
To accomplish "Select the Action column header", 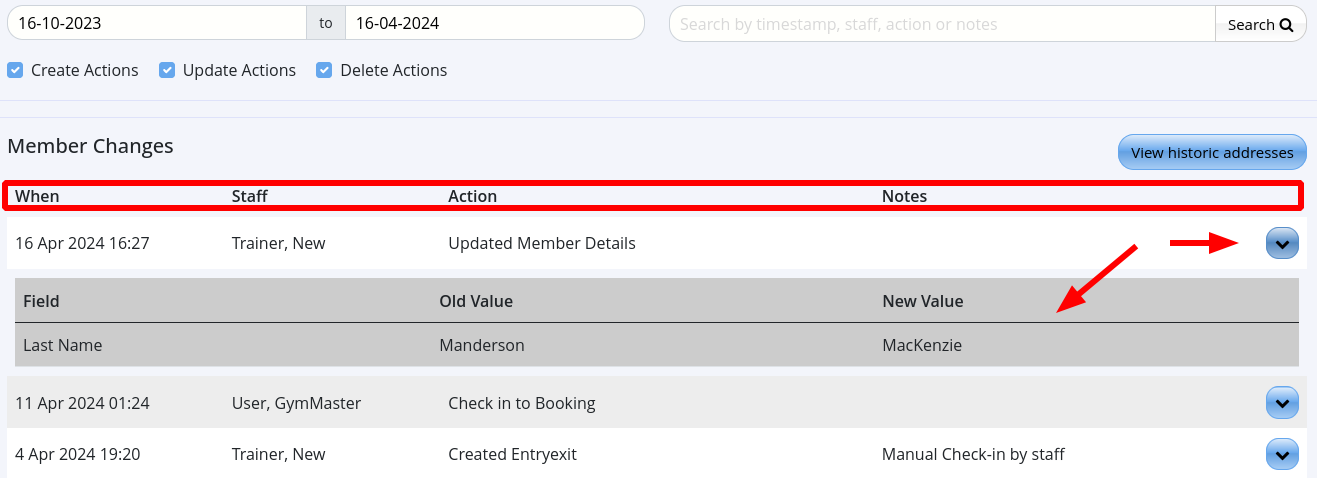I will [472, 196].
